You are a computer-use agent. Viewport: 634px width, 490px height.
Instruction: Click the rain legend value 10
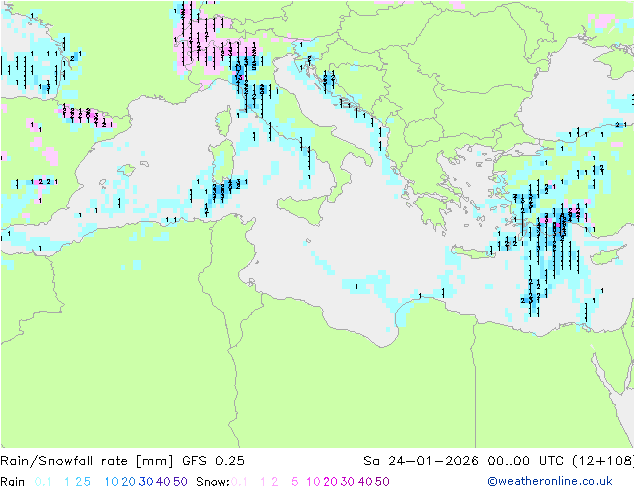coord(111,482)
